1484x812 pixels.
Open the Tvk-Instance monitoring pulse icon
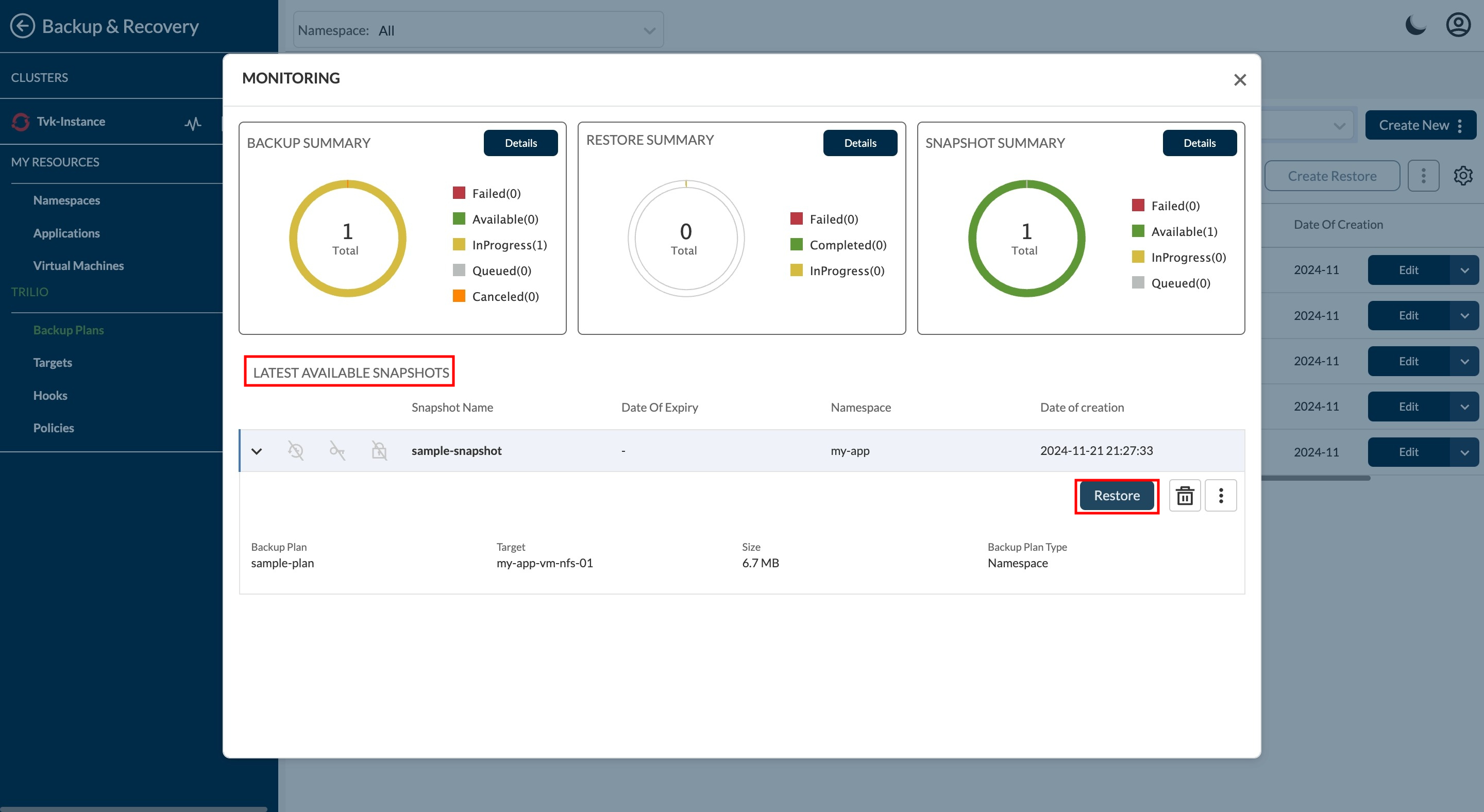click(193, 123)
